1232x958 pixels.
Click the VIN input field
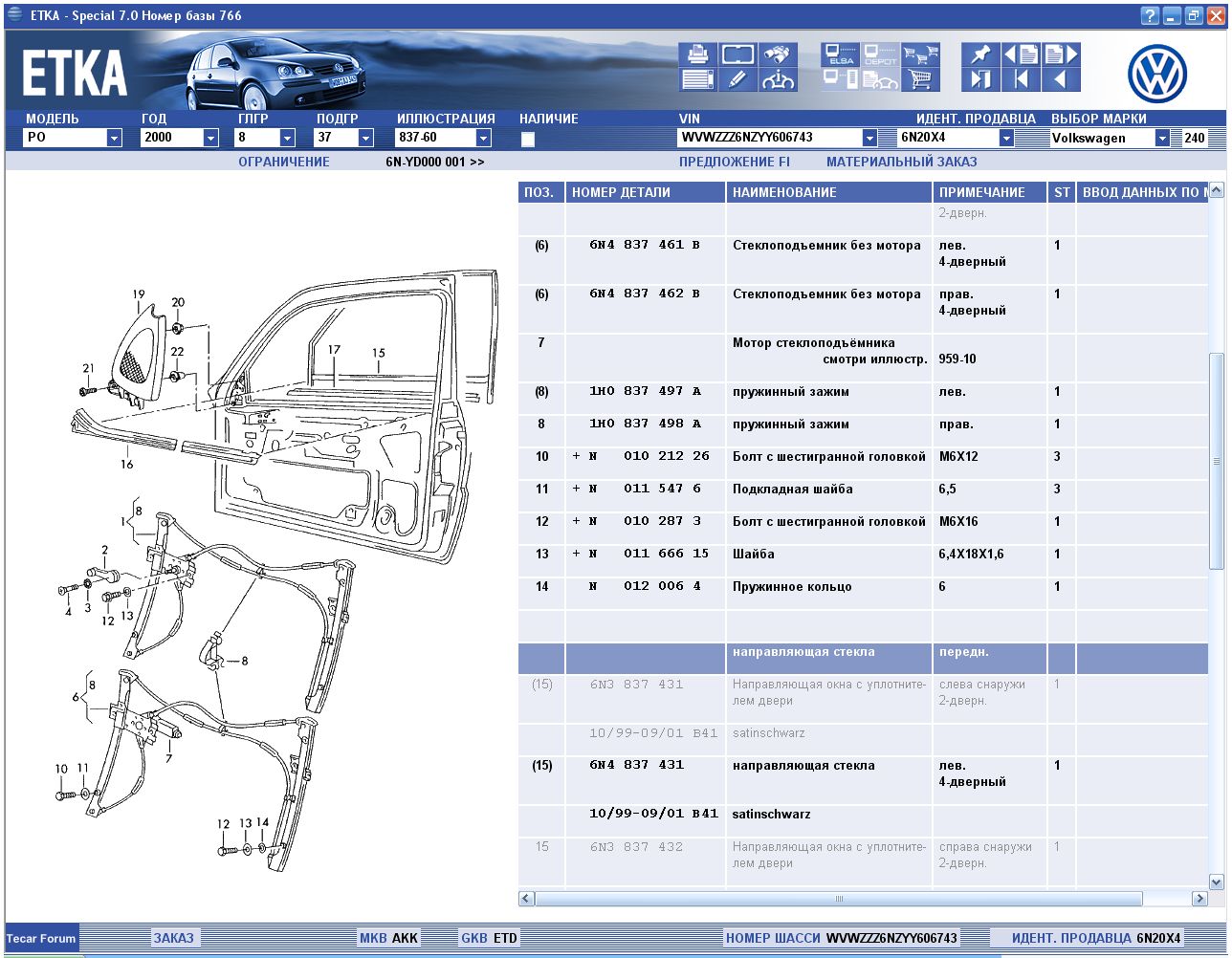(x=770, y=138)
